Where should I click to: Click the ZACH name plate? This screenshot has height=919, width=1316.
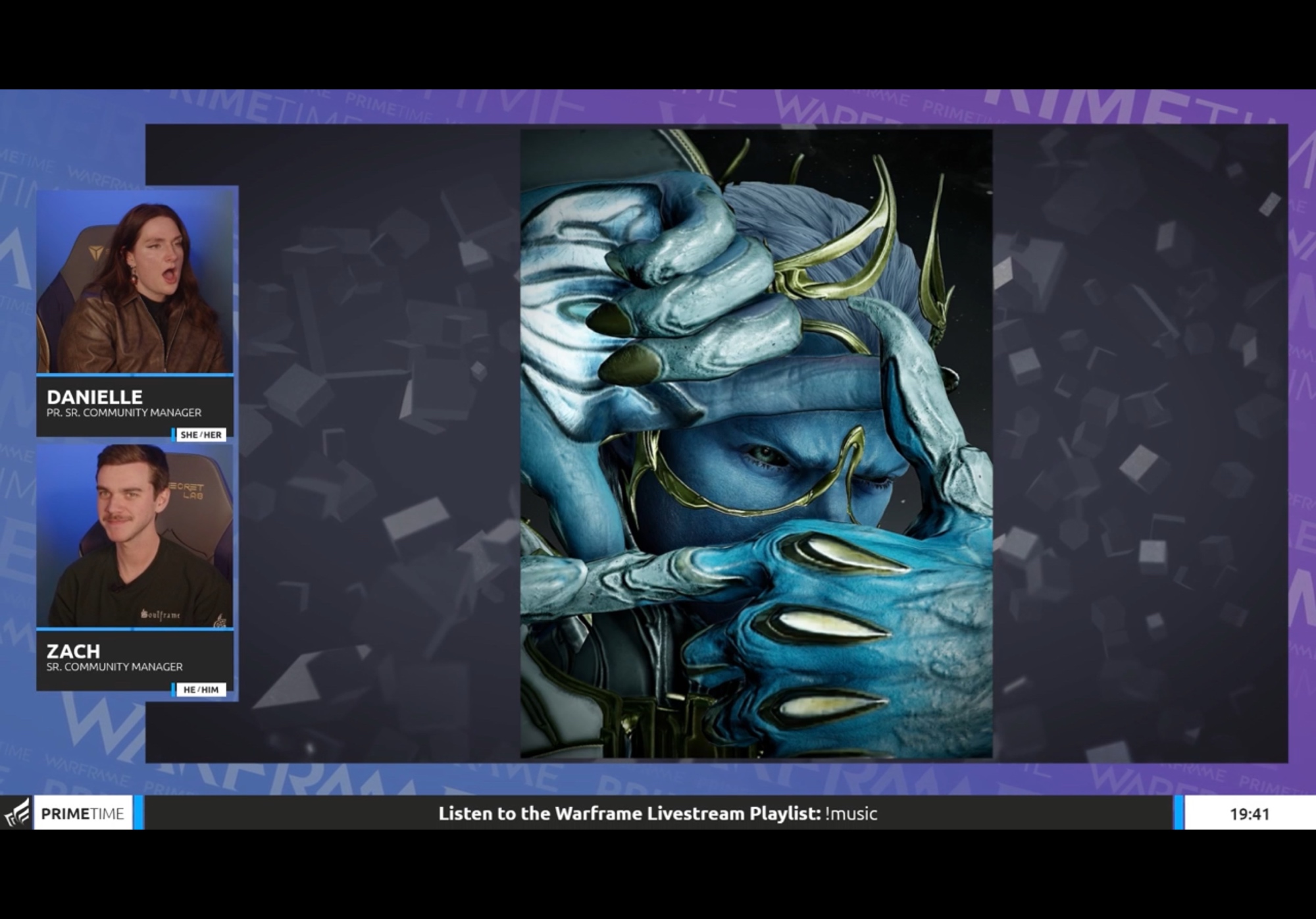73,651
